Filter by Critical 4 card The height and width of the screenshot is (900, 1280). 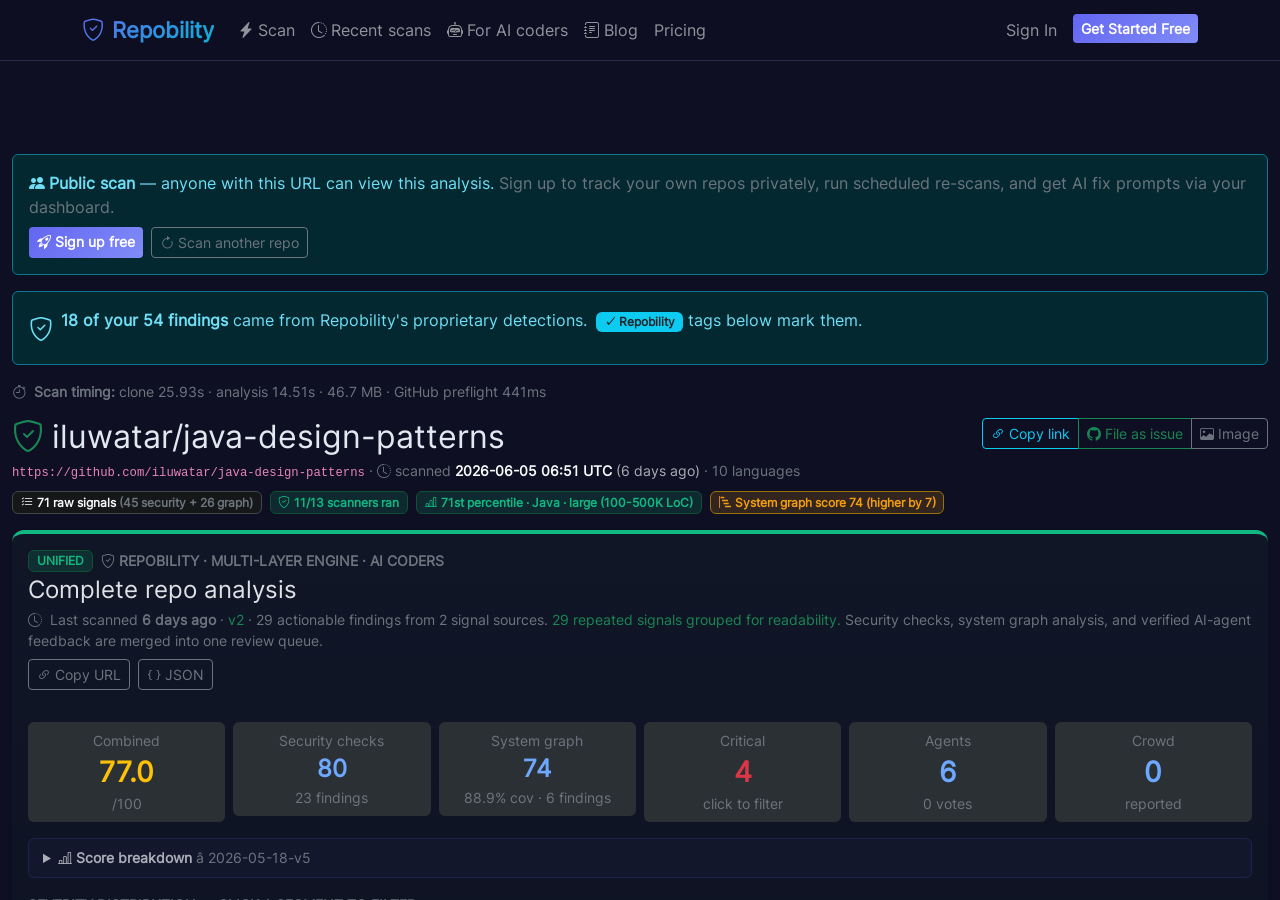tap(742, 772)
